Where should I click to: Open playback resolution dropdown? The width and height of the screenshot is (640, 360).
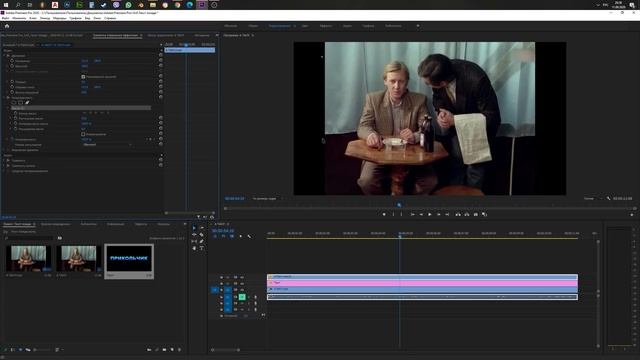pyautogui.click(x=592, y=198)
